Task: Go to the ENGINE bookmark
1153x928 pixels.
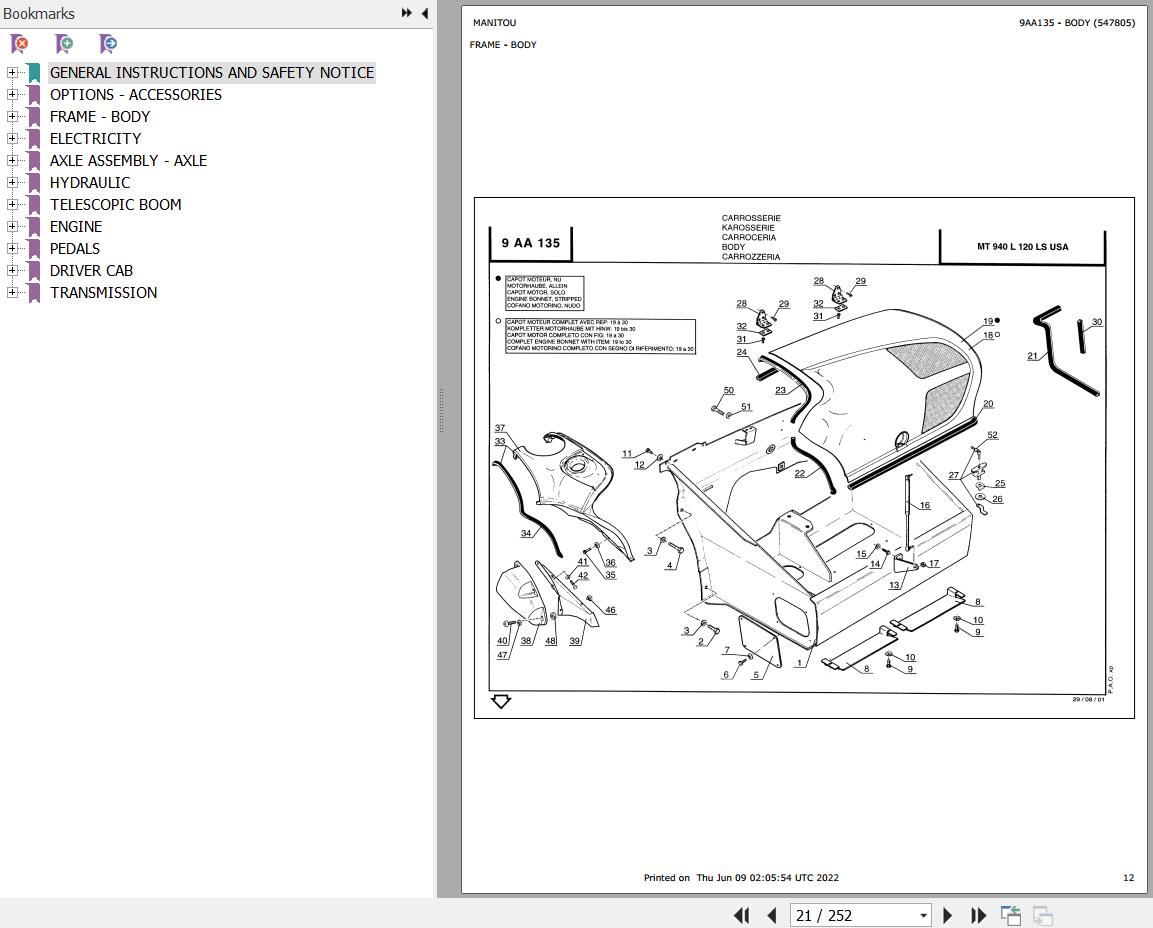Action: click(x=76, y=226)
